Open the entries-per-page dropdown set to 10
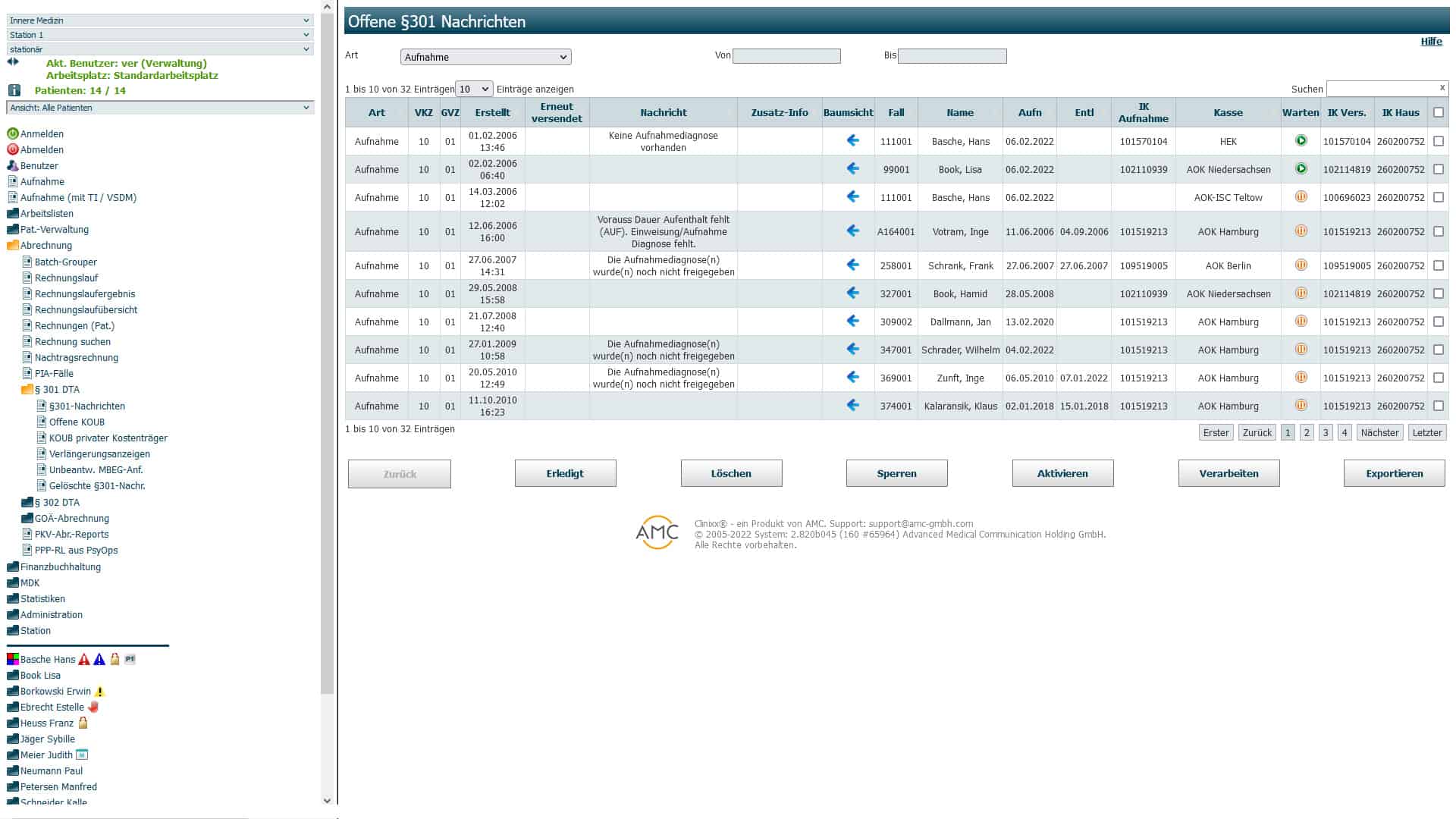 tap(474, 89)
